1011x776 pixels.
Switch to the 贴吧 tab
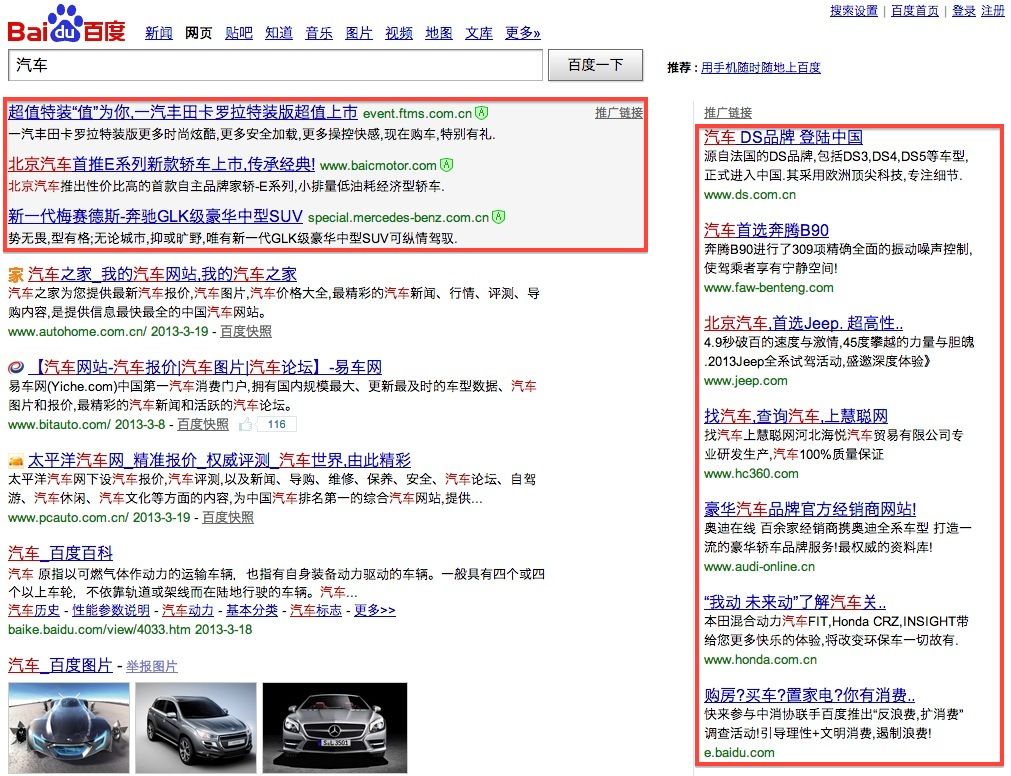point(239,33)
